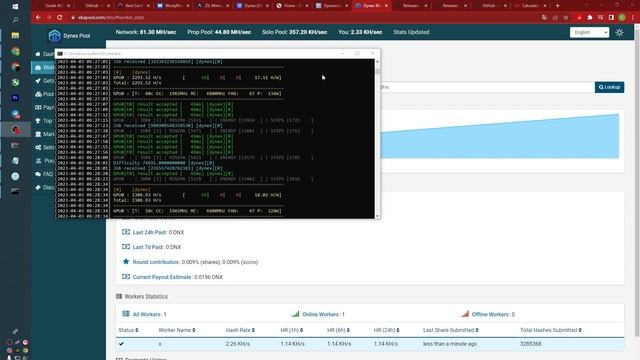The image size is (640, 360).
Task: Sort workers by Last Share Submitted column
Action: [x=451, y=330]
